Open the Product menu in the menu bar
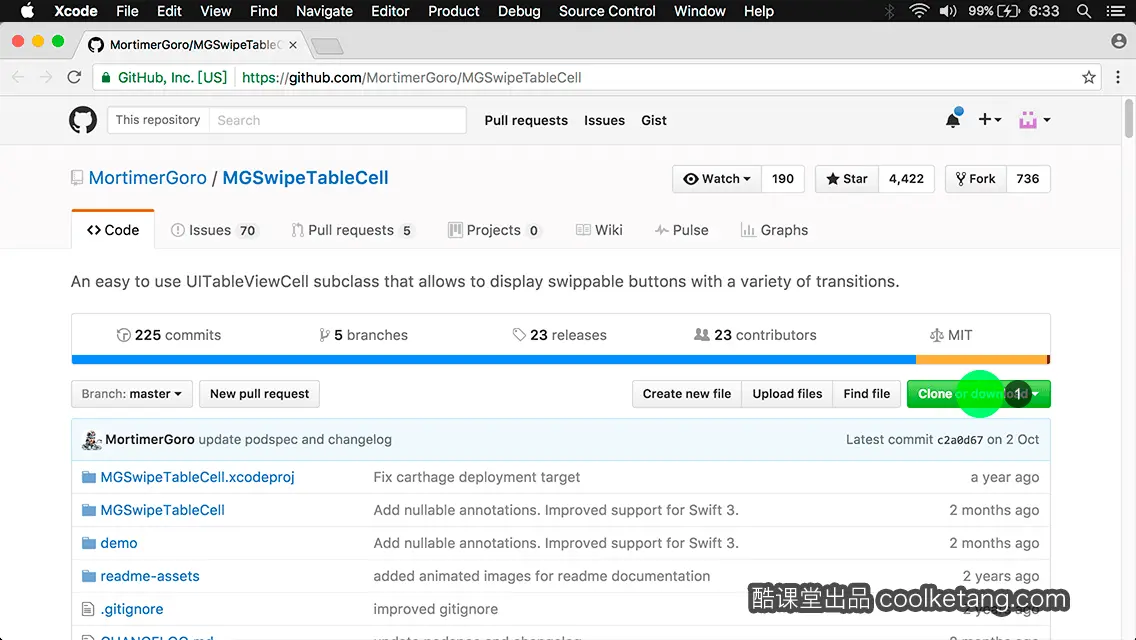Screen dimensions: 1136x640 pyautogui.click(x=454, y=11)
